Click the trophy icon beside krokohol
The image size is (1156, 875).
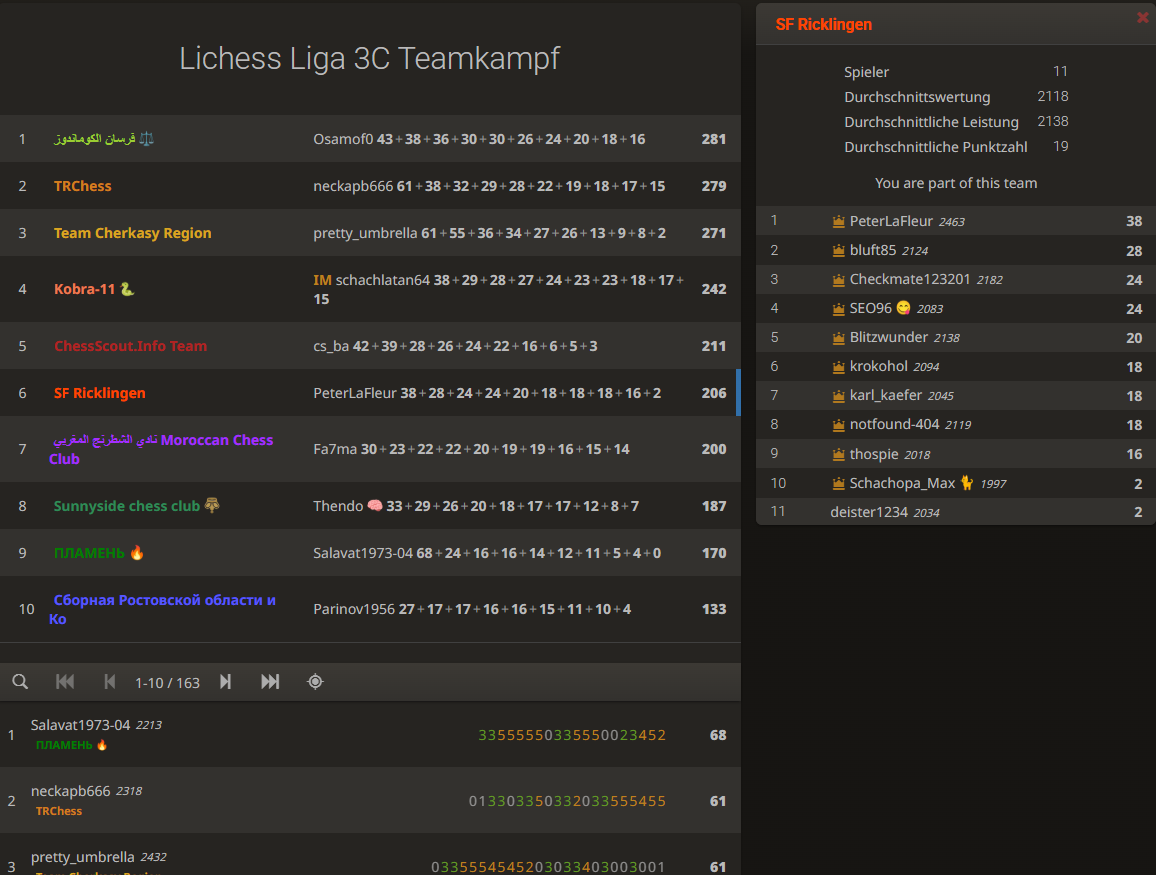click(838, 366)
